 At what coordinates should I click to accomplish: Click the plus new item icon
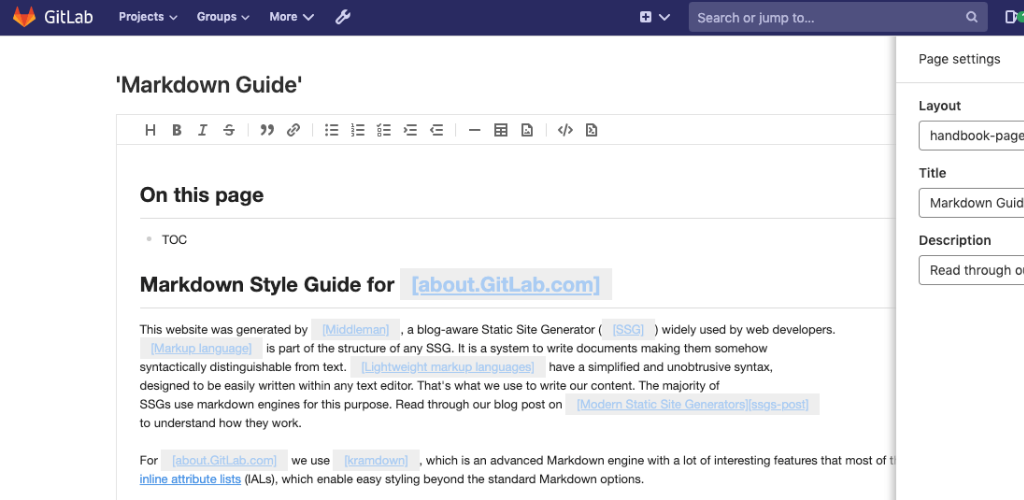tap(645, 18)
